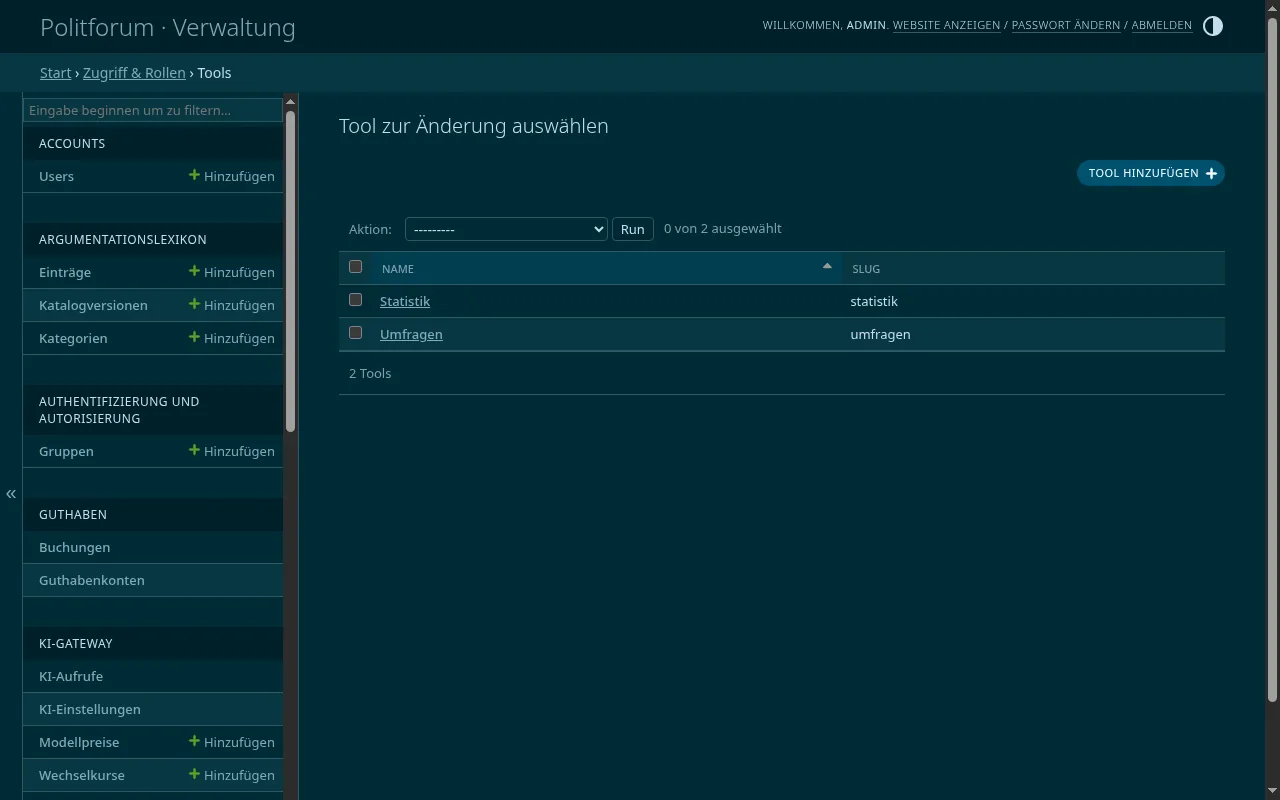Click the Tool hinzufügen button
This screenshot has height=800, width=1280.
coord(1151,173)
